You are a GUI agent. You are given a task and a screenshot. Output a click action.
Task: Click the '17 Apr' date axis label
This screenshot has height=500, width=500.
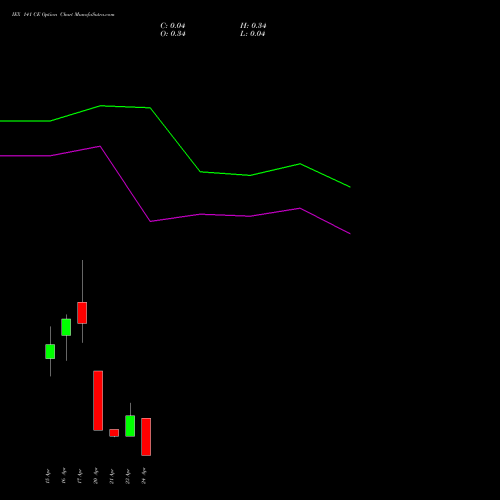click(80, 476)
